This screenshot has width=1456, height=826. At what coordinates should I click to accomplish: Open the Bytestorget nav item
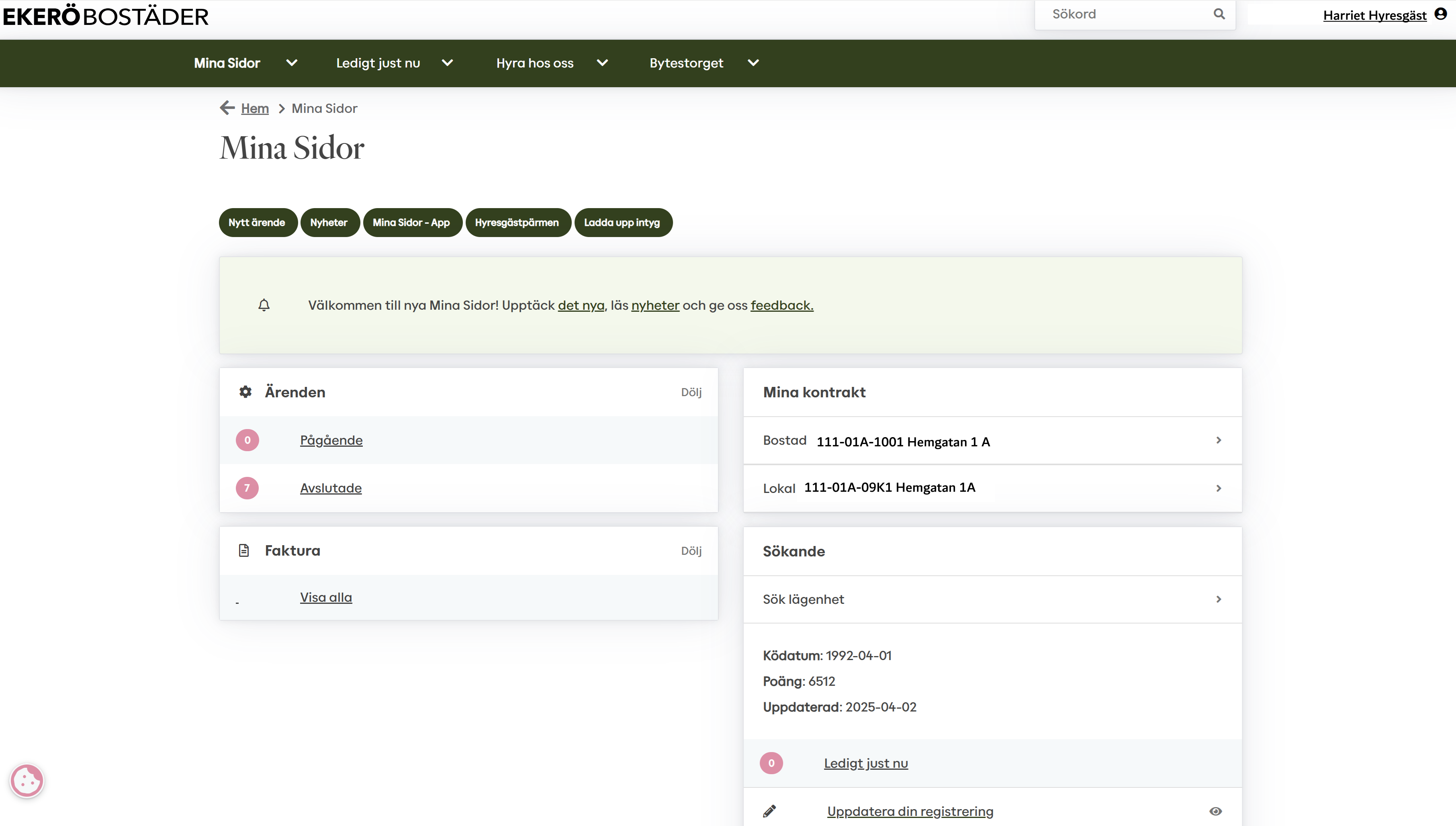coord(686,63)
